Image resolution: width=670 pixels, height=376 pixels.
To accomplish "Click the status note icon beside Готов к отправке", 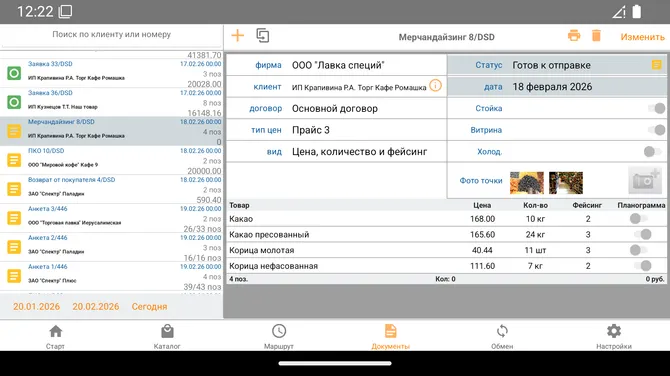I will [x=656, y=65].
